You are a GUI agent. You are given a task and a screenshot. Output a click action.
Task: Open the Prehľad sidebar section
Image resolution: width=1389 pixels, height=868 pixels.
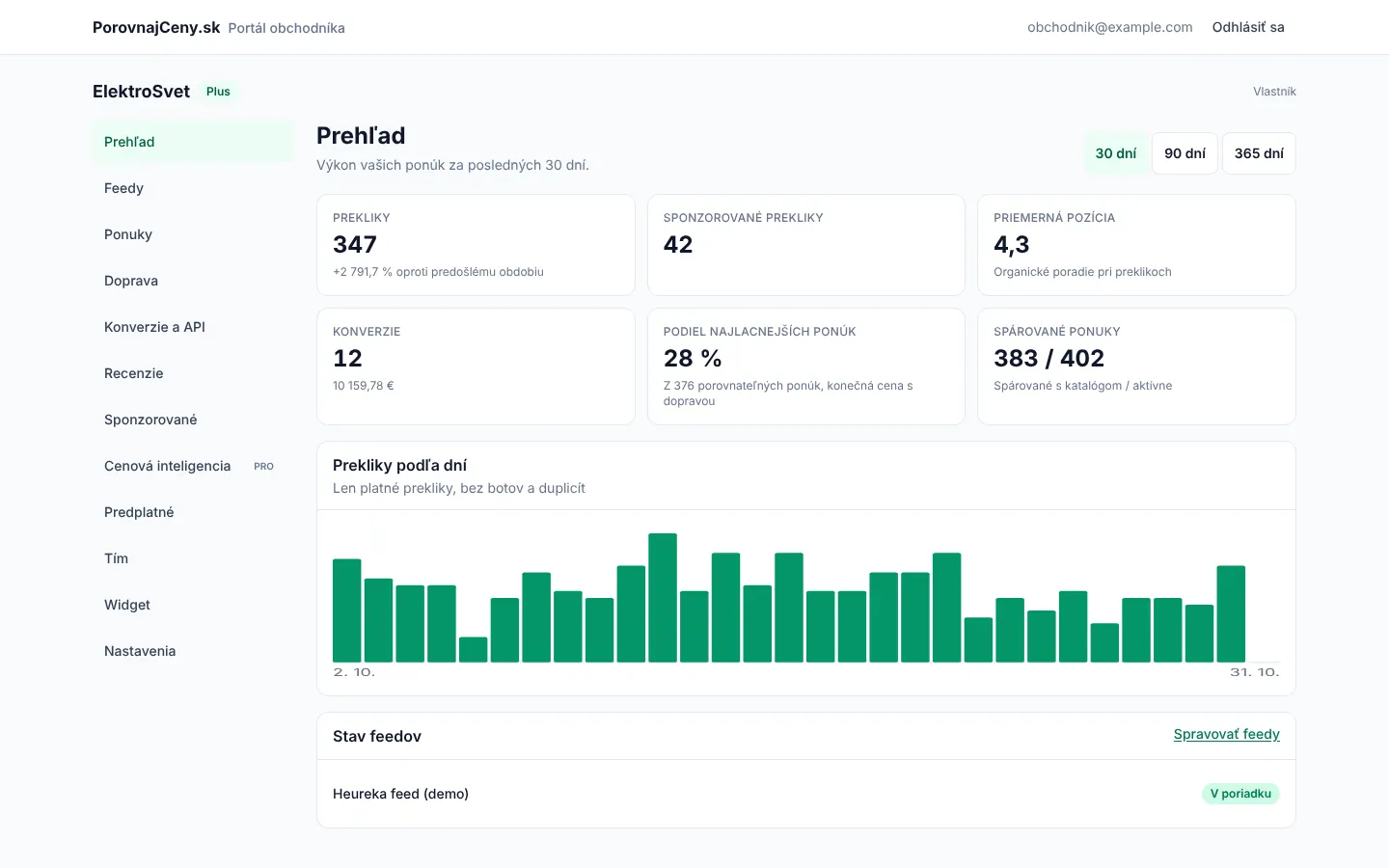tap(193, 142)
